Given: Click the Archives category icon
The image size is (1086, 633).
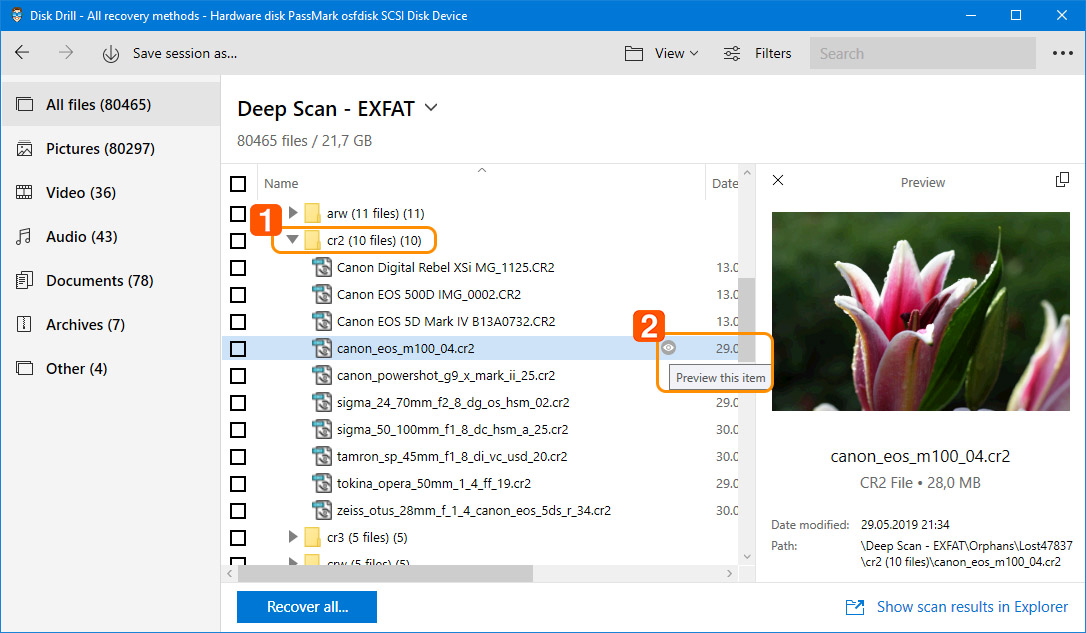Looking at the screenshot, I should (x=24, y=324).
